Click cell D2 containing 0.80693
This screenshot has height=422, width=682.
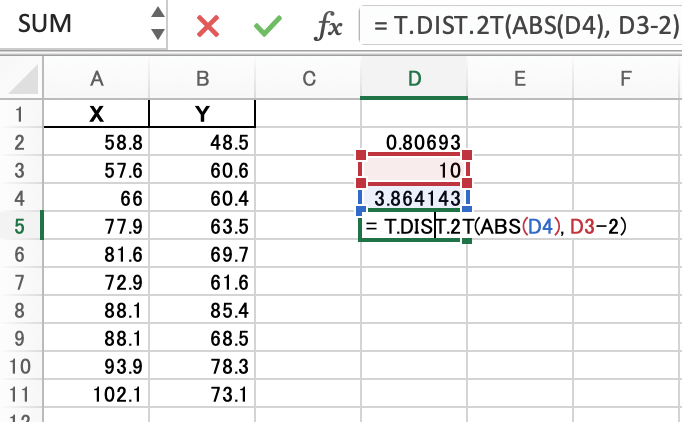pyautogui.click(x=413, y=143)
